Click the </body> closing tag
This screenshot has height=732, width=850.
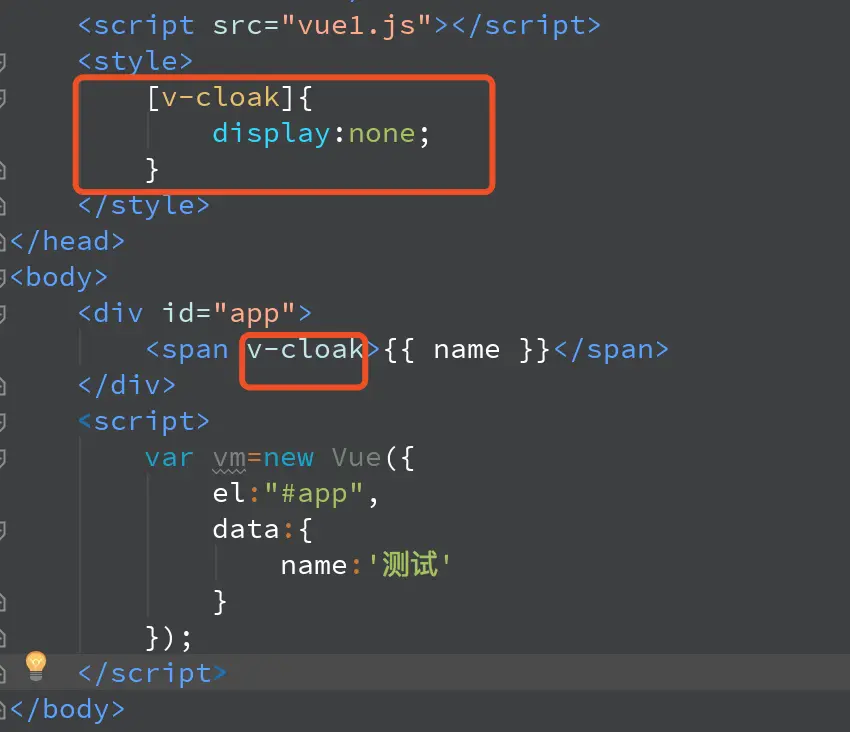(67, 709)
